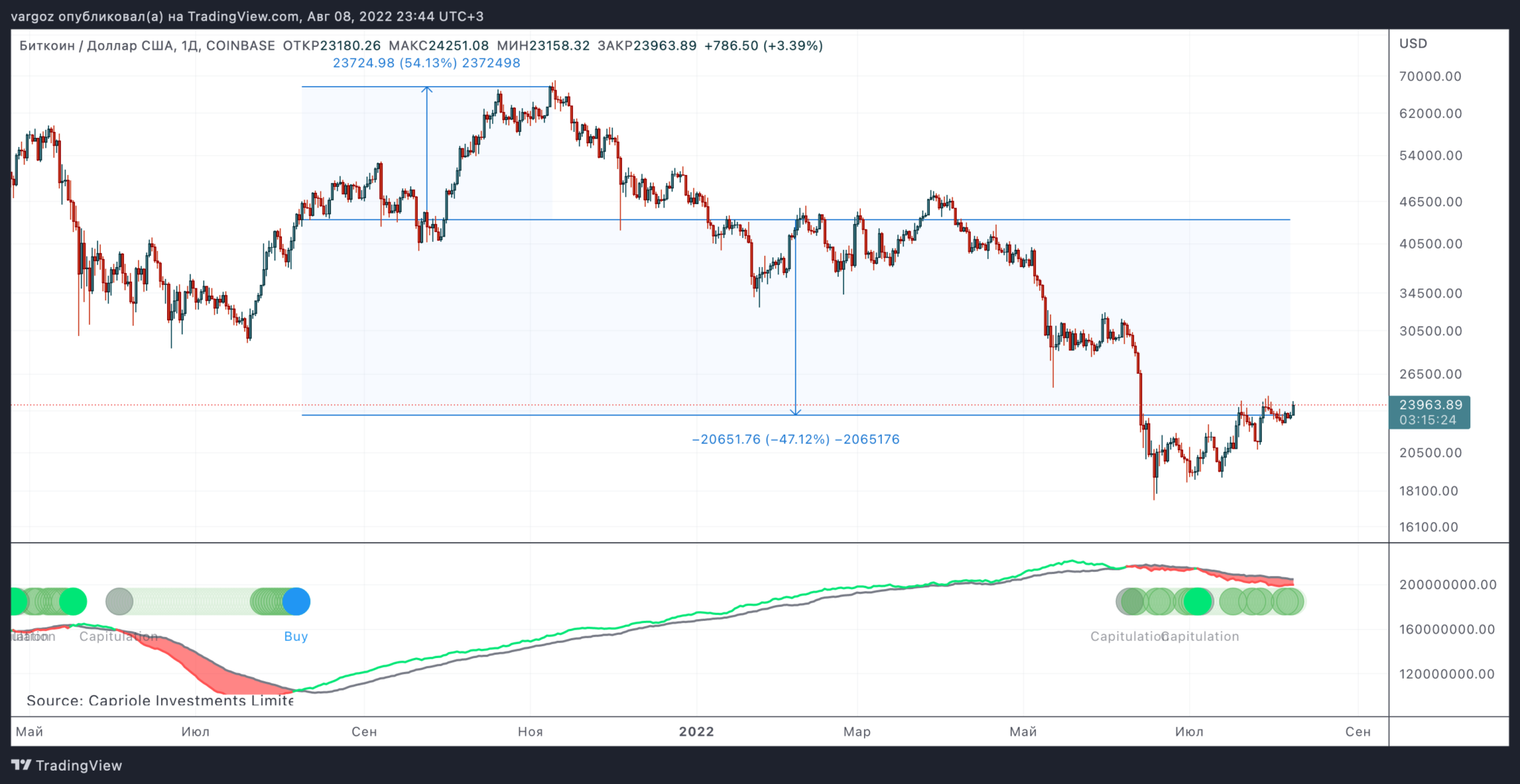Click the Мар label on time axis
This screenshot has width=1520, height=784.
(x=856, y=731)
